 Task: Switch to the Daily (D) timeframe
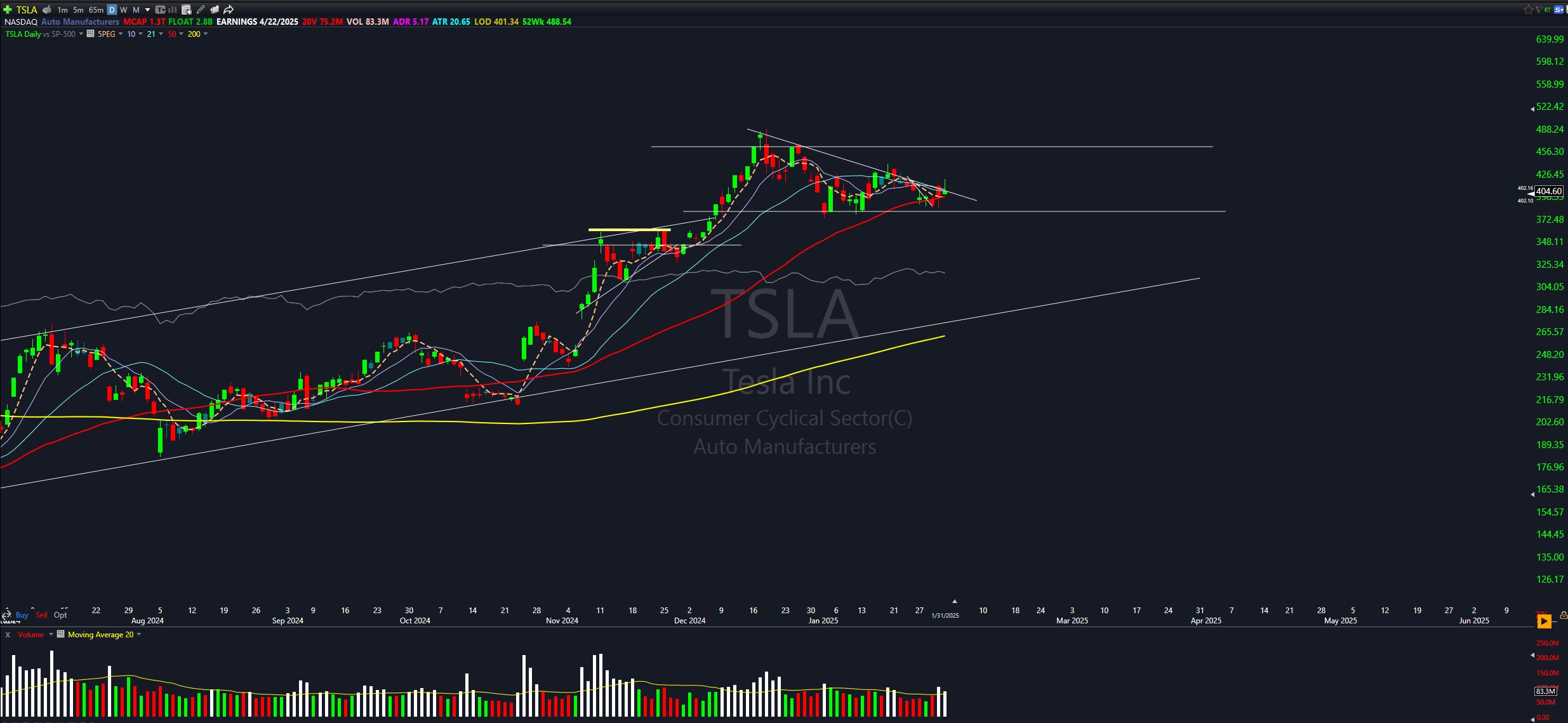pyautogui.click(x=112, y=10)
